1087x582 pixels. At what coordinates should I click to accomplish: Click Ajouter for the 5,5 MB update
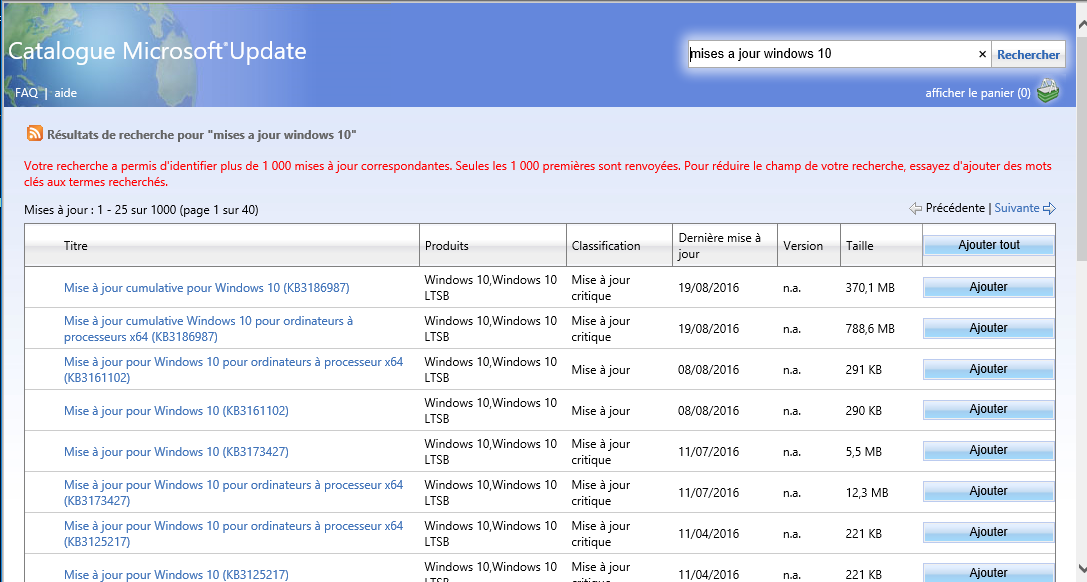click(989, 450)
